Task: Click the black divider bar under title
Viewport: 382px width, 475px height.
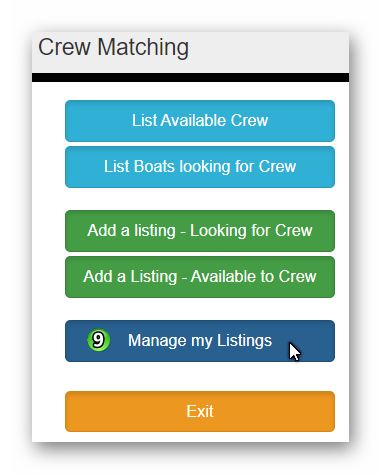Action: click(190, 77)
